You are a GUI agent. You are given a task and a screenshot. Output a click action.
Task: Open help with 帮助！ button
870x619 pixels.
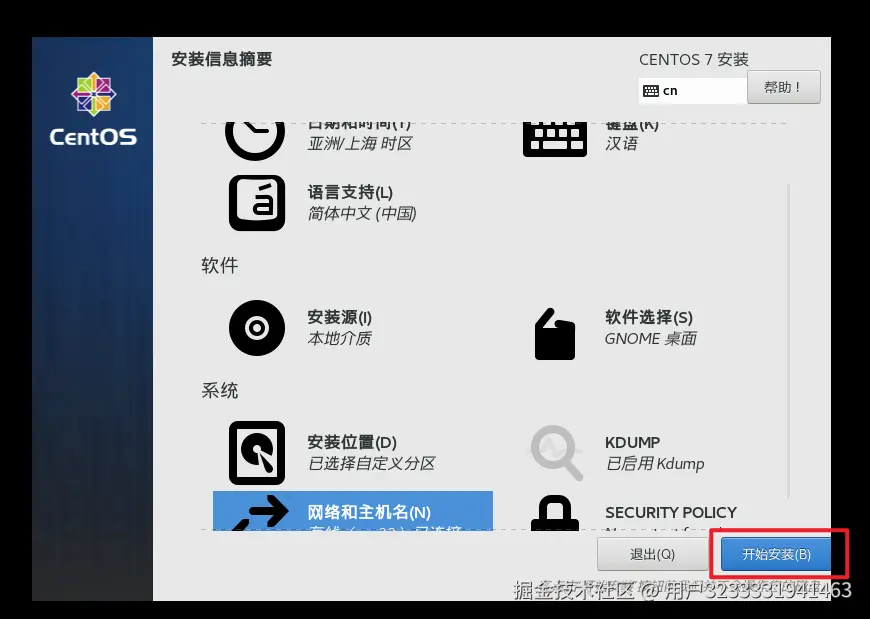(x=783, y=87)
